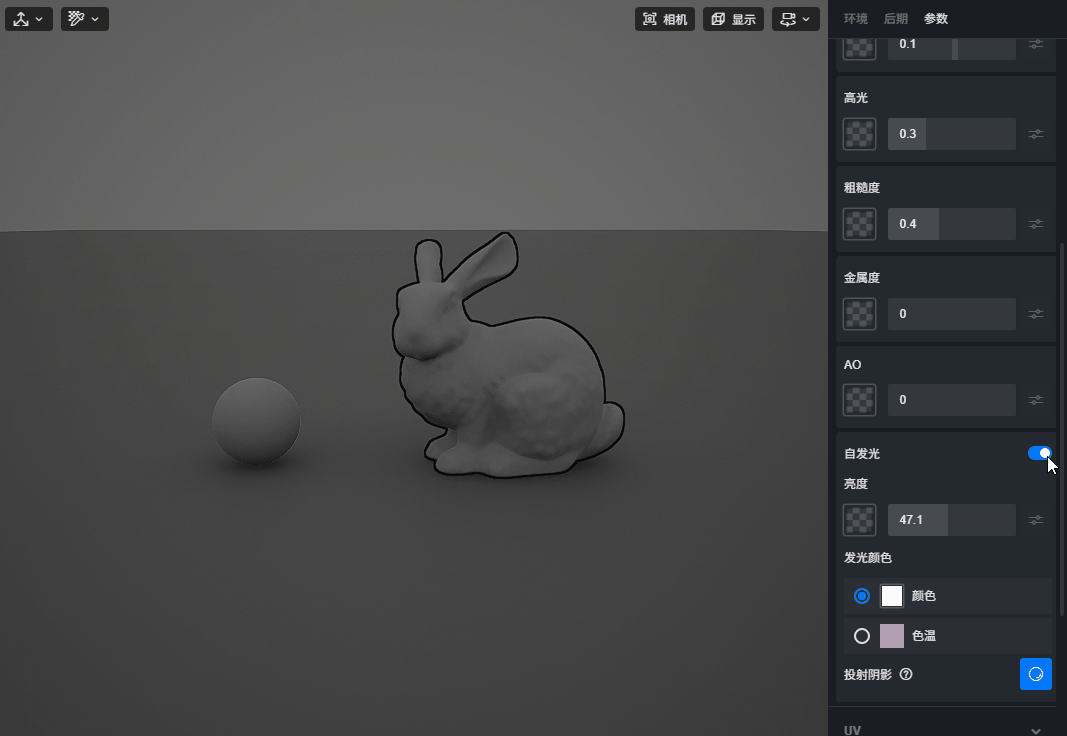This screenshot has height=736, width=1067.
Task: Click the 投射阴影 help question icon
Action: (906, 675)
